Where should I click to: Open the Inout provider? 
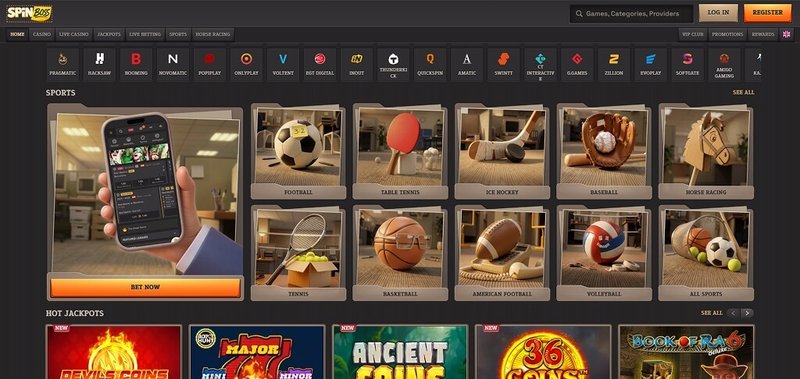pyautogui.click(x=357, y=64)
